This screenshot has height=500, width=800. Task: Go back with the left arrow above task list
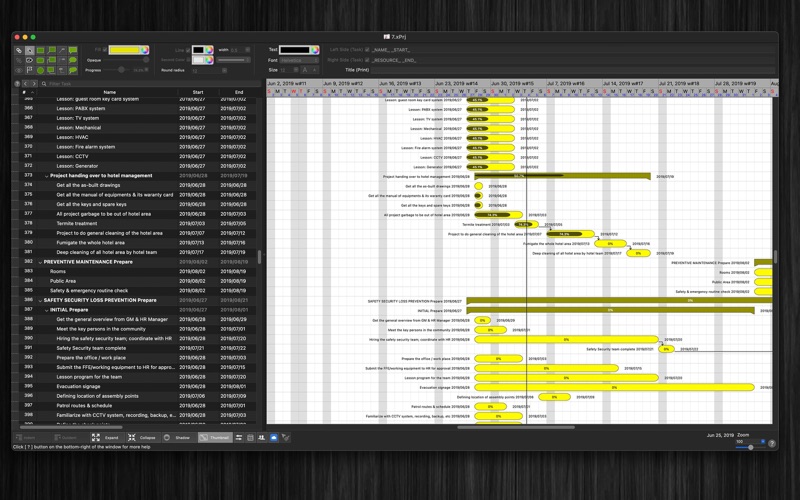(25, 84)
